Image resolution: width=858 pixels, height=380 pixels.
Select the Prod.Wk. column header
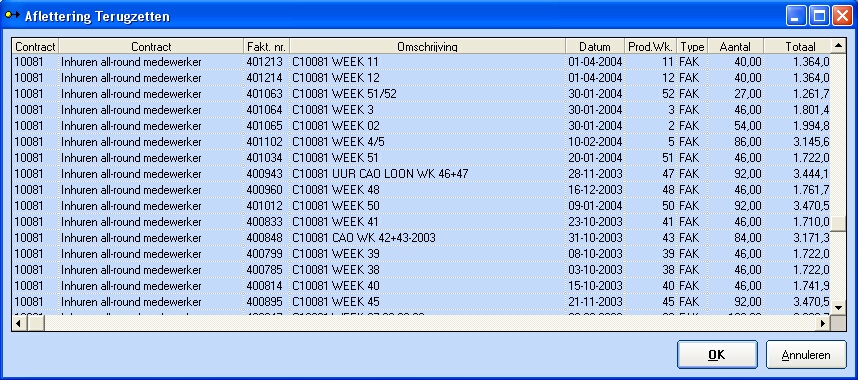[651, 47]
